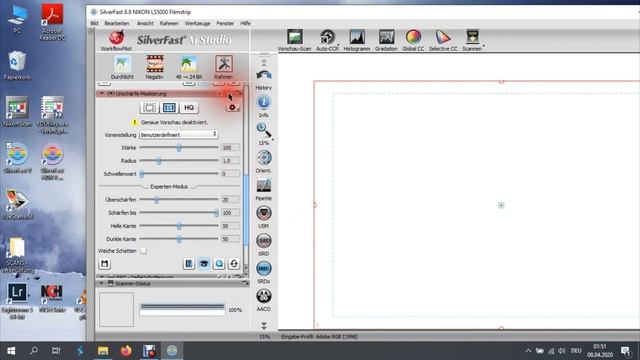Image resolution: width=640 pixels, height=360 pixels.
Task: Move vertical toolbar up with top arrows
Action: [264, 62]
